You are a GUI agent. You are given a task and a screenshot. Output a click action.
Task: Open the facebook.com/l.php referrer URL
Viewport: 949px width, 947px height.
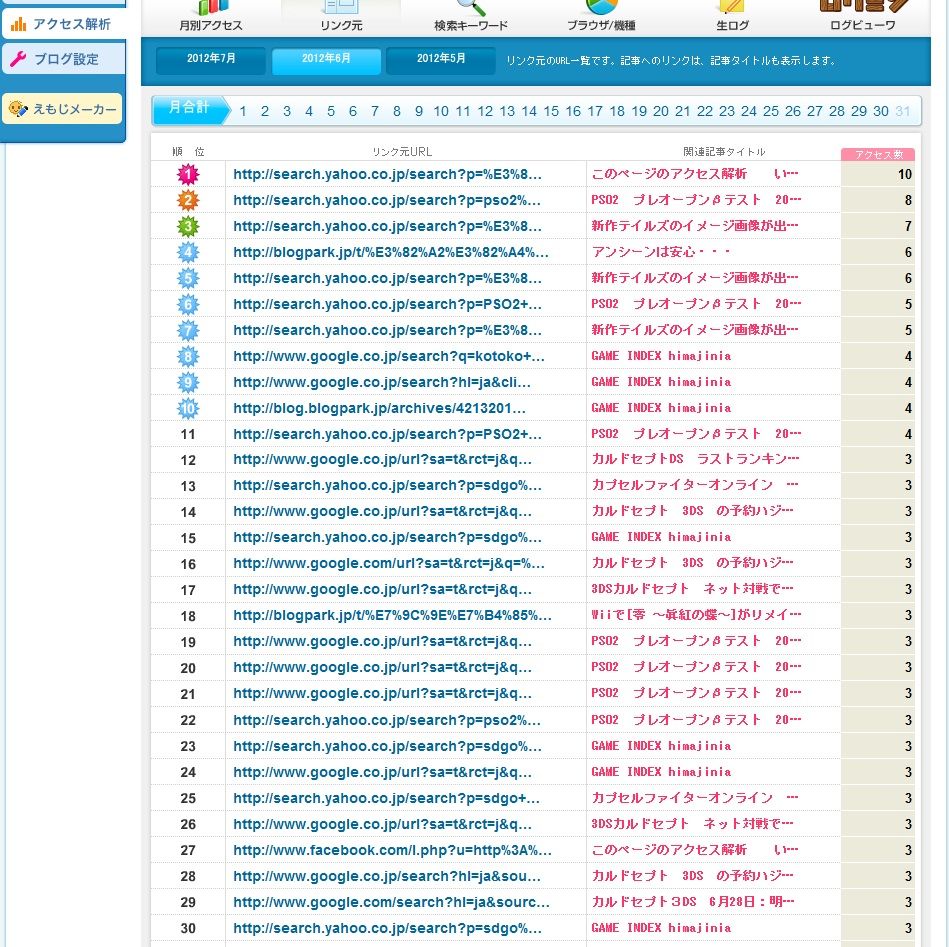(x=392, y=850)
